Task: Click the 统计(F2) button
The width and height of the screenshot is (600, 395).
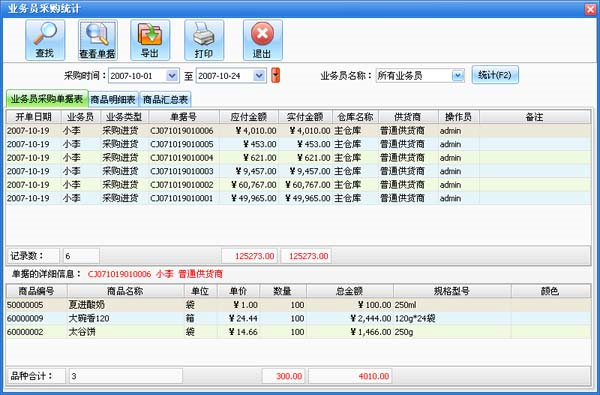Action: point(495,75)
